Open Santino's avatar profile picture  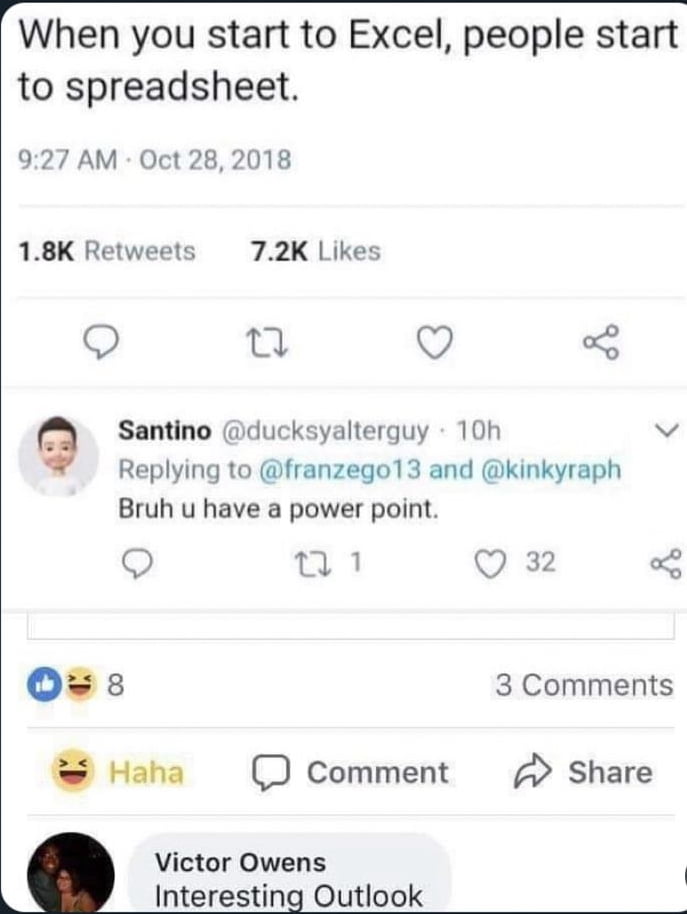click(59, 455)
